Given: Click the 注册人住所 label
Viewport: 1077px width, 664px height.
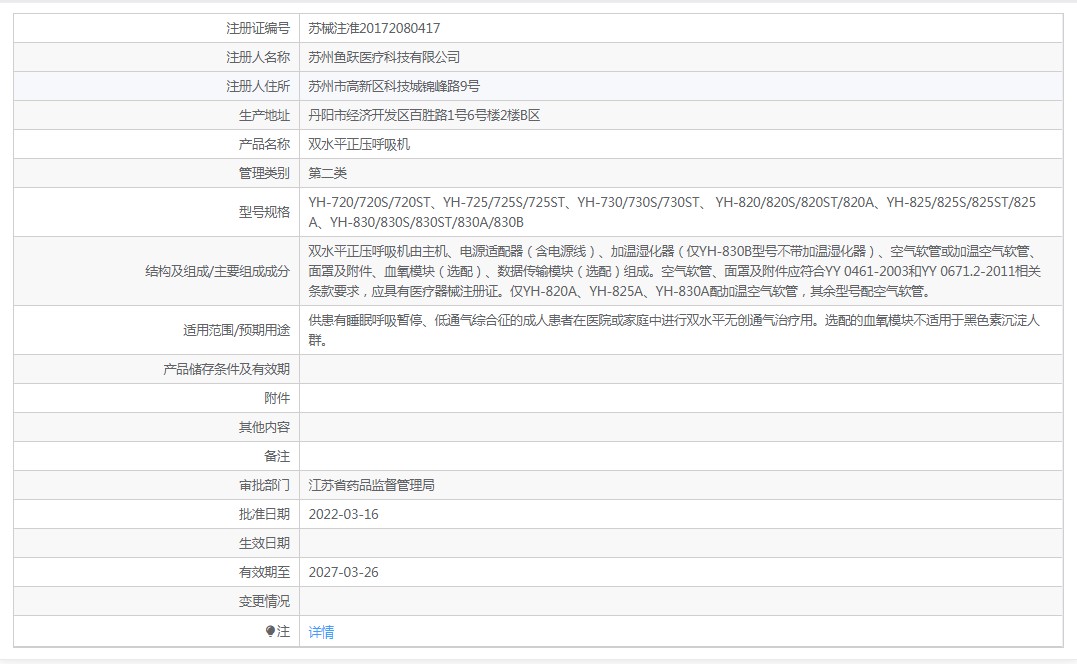Looking at the screenshot, I should (x=258, y=86).
